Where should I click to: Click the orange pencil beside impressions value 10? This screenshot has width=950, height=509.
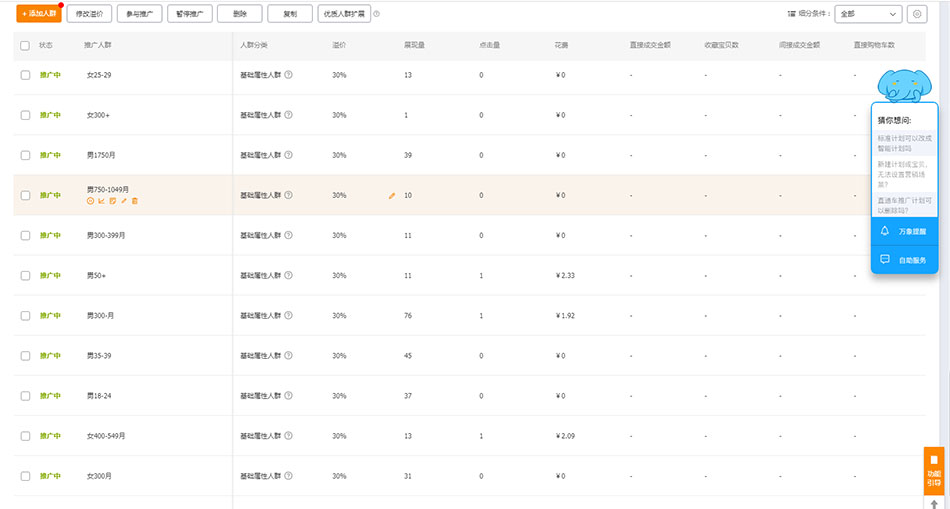(x=391, y=196)
